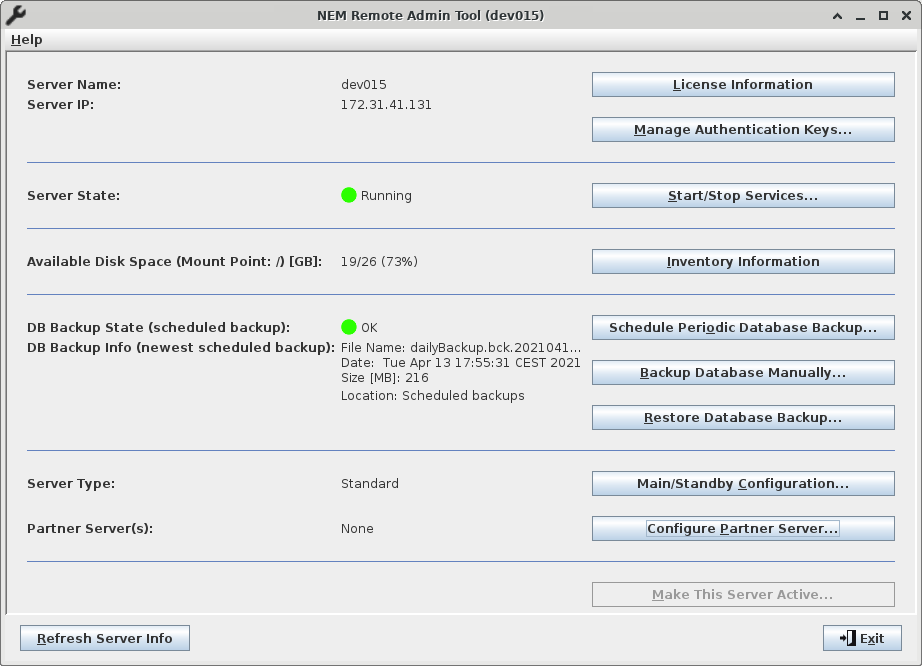The height and width of the screenshot is (666, 922).
Task: Click the server IP address value
Action: [x=386, y=105]
